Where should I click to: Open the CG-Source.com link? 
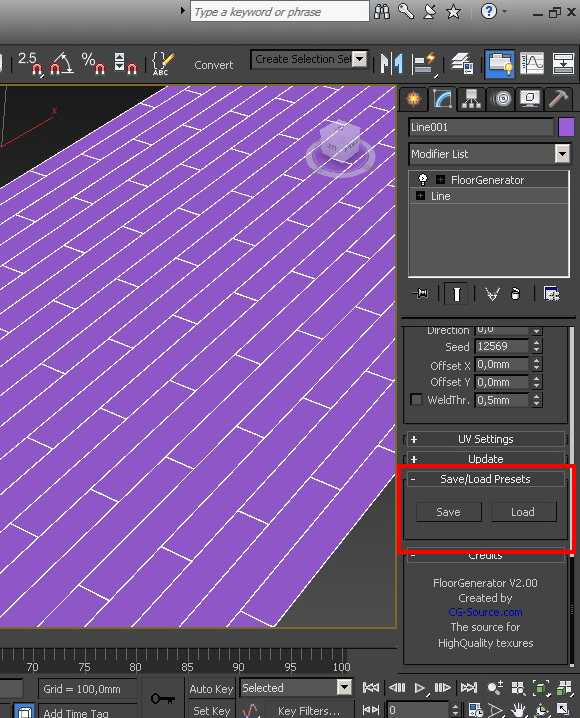click(x=485, y=612)
